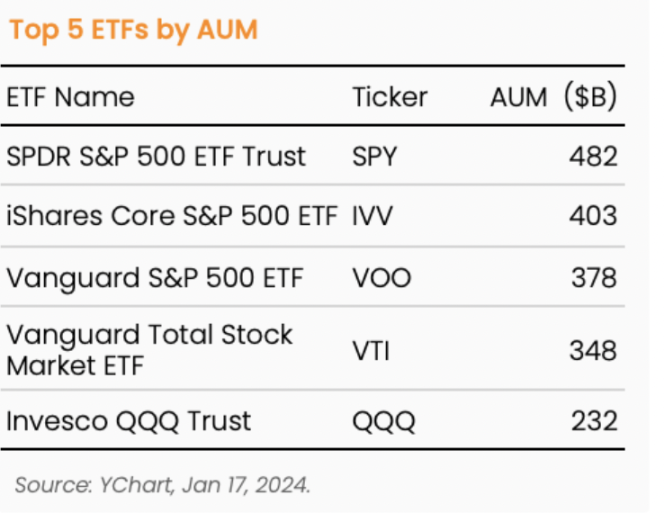Click the VOO ticker cell
This screenshot has height=513, width=664.
pyautogui.click(x=382, y=278)
